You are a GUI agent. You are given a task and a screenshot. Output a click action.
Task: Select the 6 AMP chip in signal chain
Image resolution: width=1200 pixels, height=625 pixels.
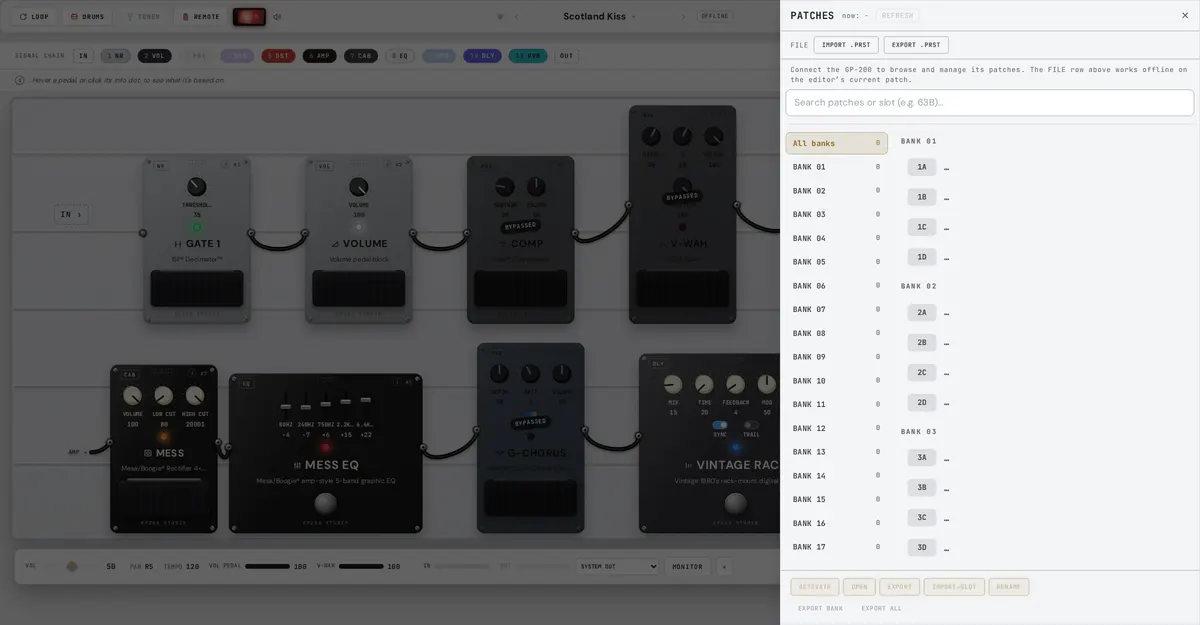(320, 56)
